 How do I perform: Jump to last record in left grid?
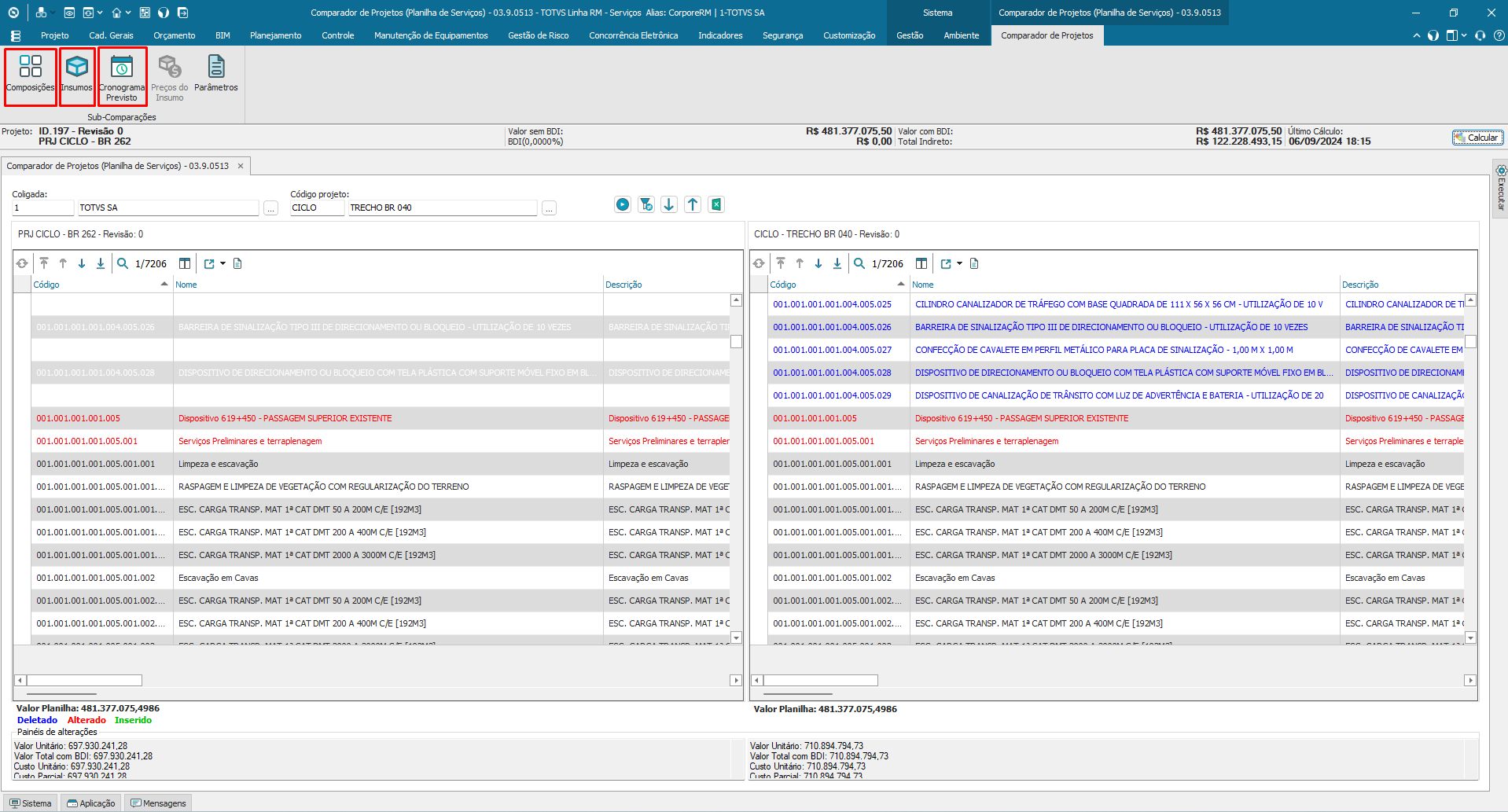101,263
